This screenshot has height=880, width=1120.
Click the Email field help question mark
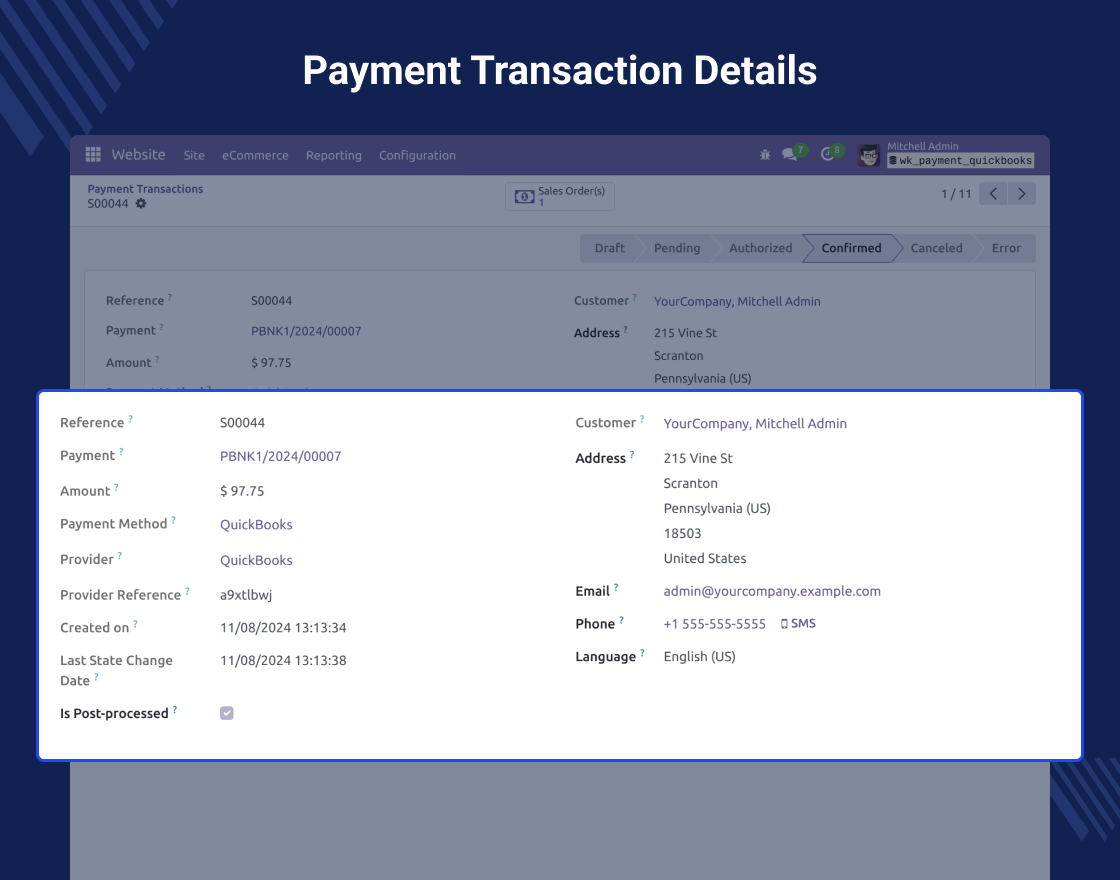click(x=616, y=587)
